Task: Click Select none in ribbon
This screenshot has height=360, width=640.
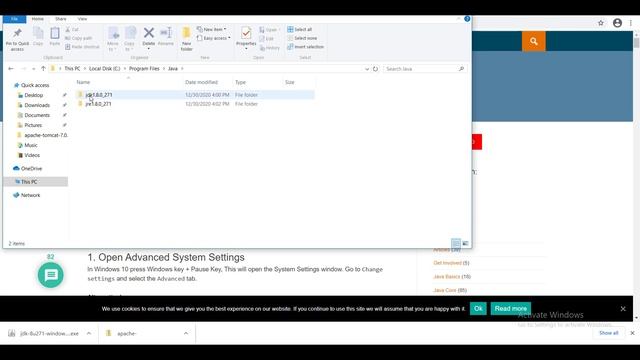Action: pyautogui.click(x=302, y=38)
